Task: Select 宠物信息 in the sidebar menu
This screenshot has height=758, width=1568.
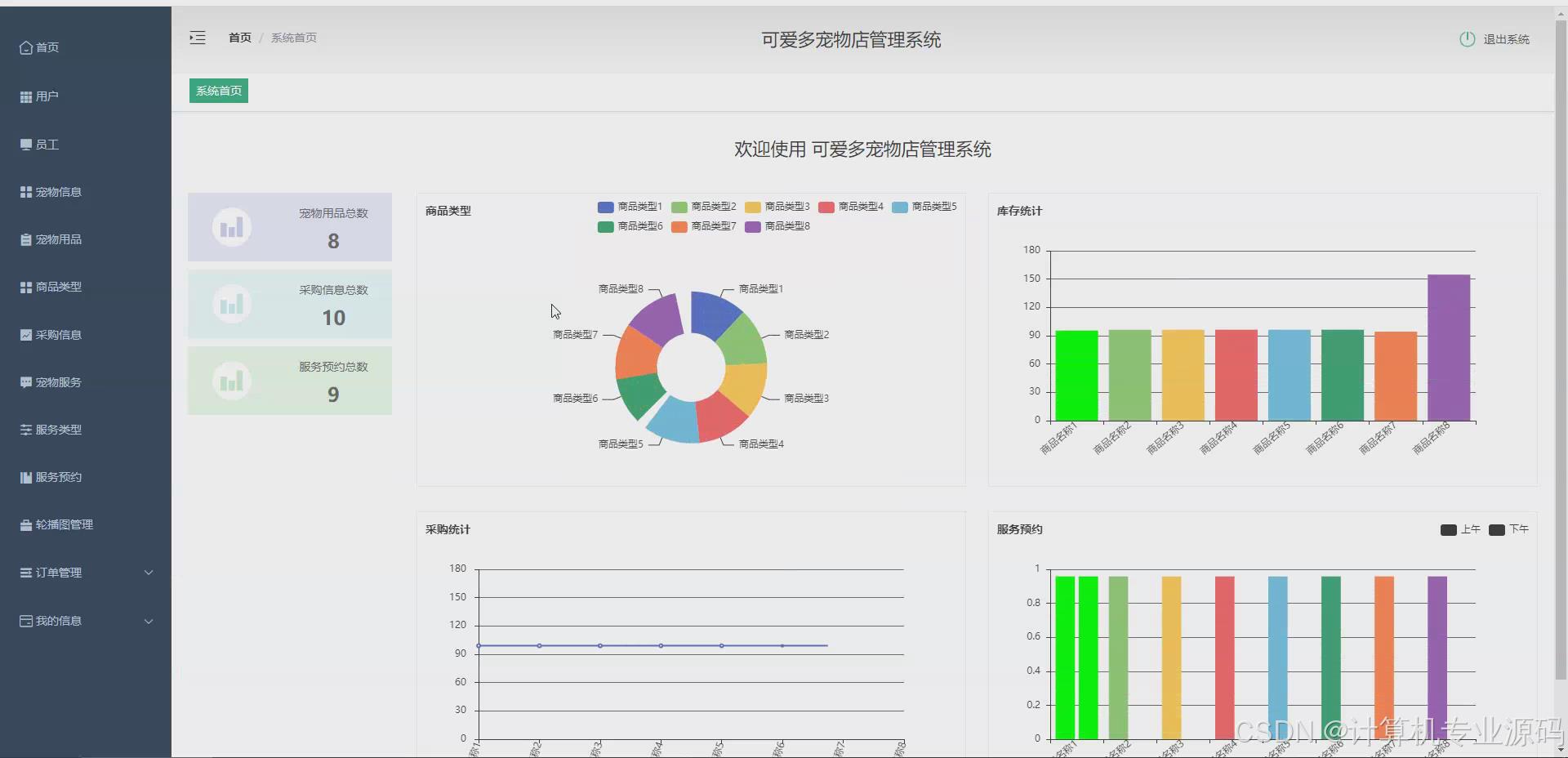Action: click(x=25, y=192)
